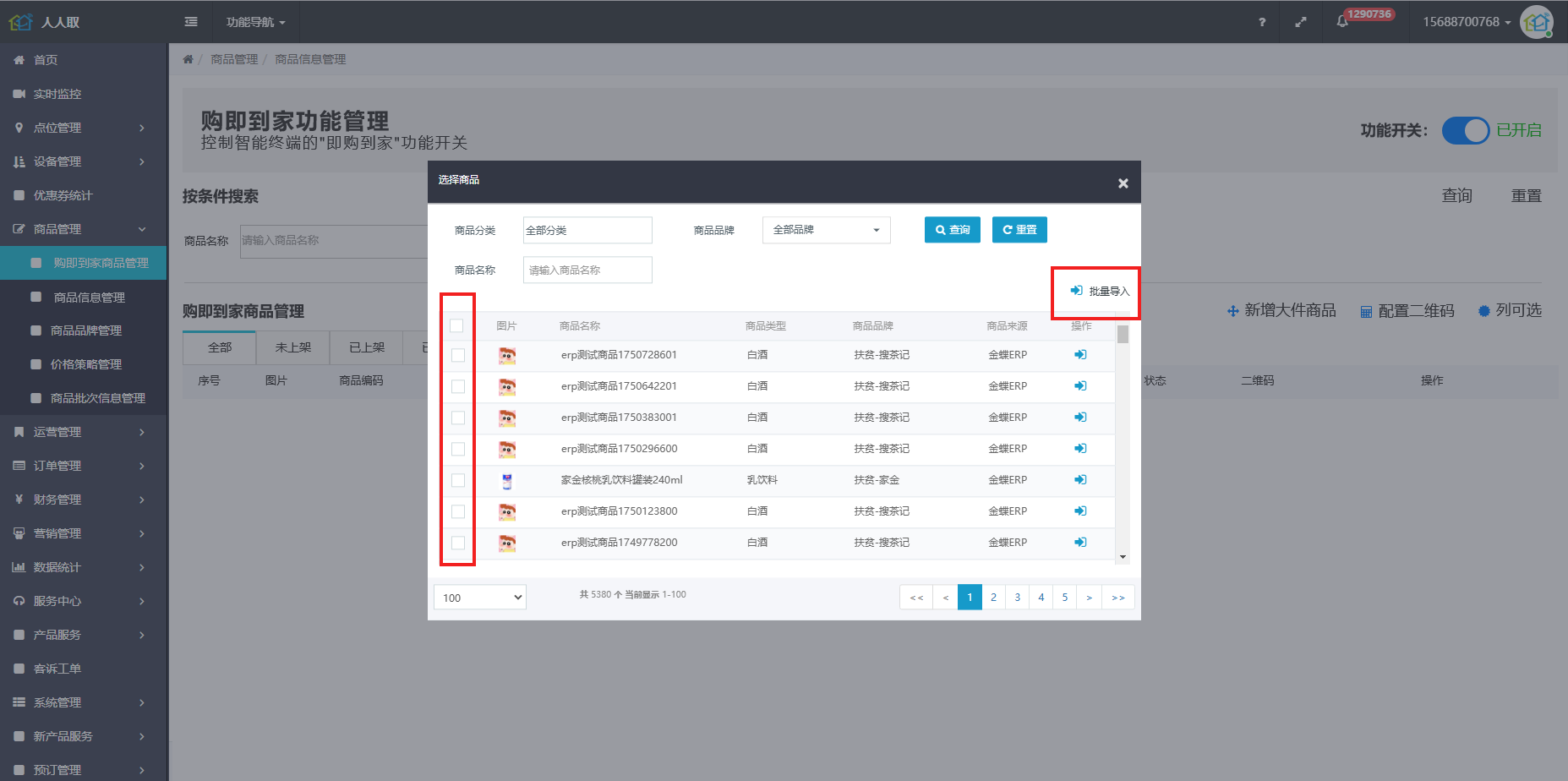Click the 查询 search button in dialog

coord(952,230)
